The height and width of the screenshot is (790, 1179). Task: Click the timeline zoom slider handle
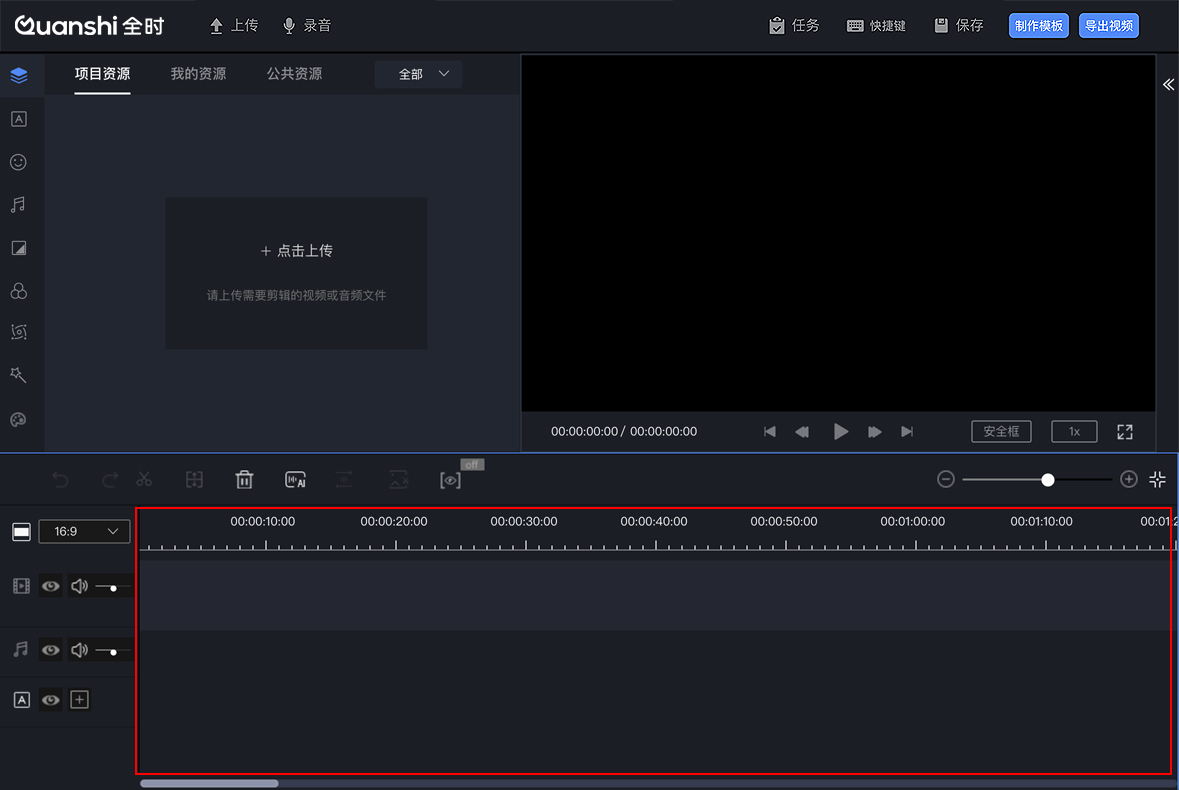pos(1048,480)
